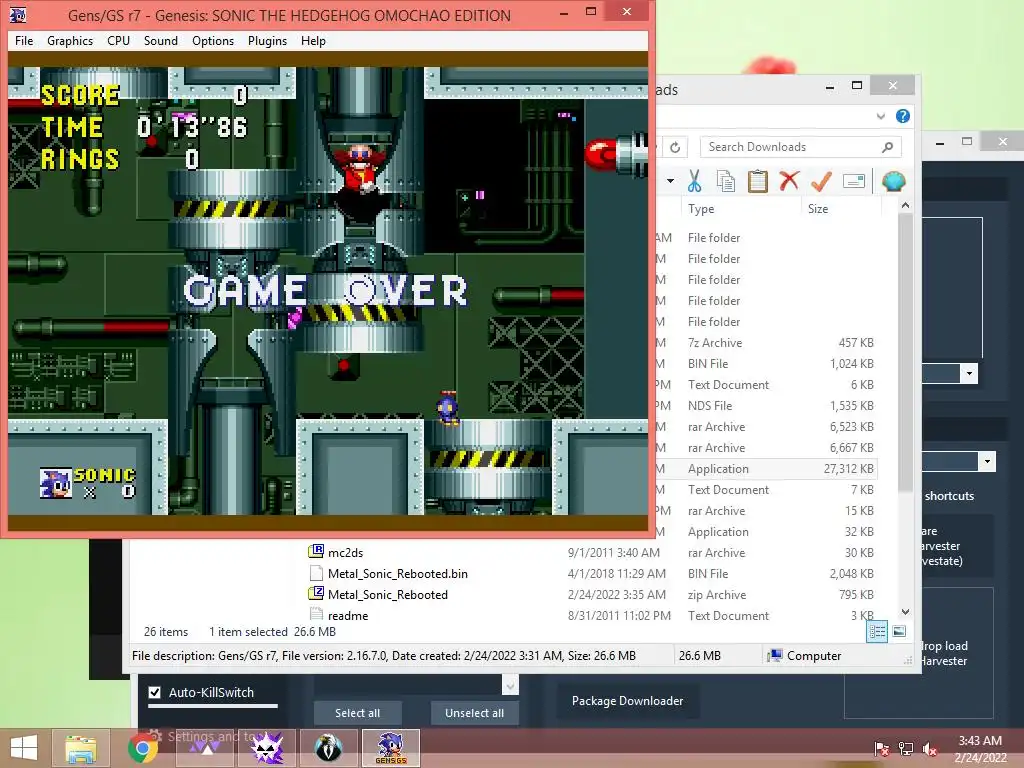The image size is (1024, 768).
Task: Click the muted speaker tray icon
Action: tap(930, 748)
